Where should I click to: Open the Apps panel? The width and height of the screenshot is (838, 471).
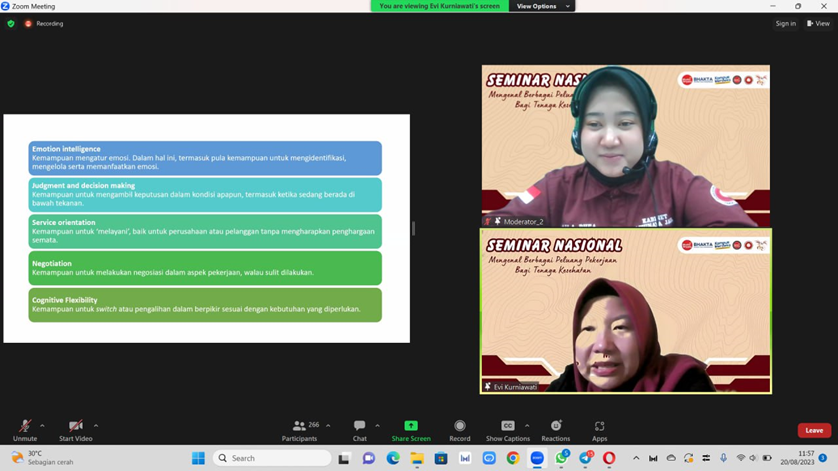(x=599, y=430)
